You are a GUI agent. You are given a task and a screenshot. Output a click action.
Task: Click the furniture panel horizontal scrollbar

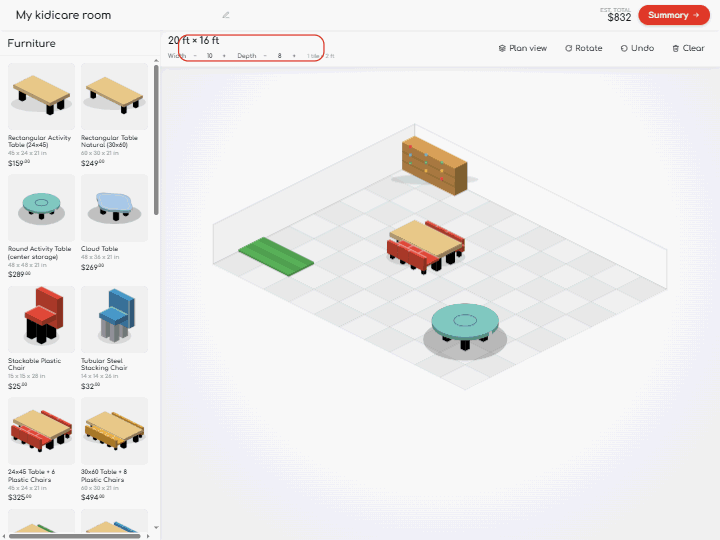coord(74,536)
